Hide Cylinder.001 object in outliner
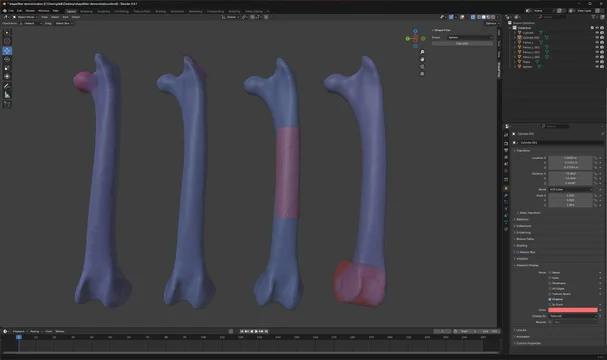 597,38
